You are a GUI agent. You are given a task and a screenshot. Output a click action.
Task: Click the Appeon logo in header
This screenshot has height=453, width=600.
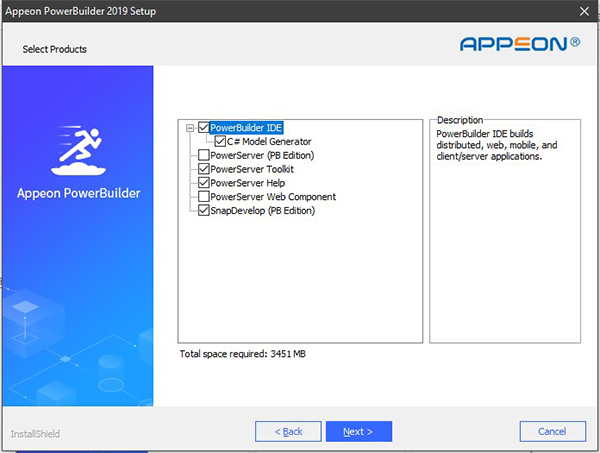click(519, 43)
